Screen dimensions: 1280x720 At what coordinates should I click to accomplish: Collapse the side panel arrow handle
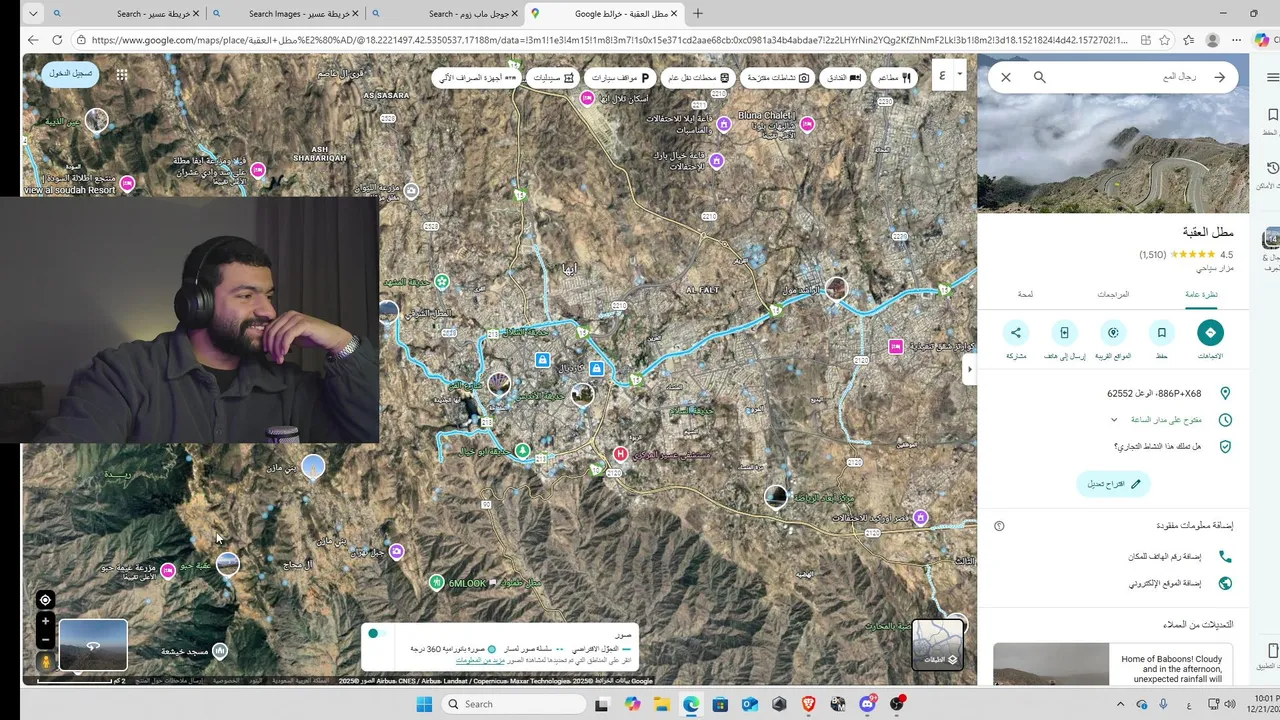click(x=968, y=370)
